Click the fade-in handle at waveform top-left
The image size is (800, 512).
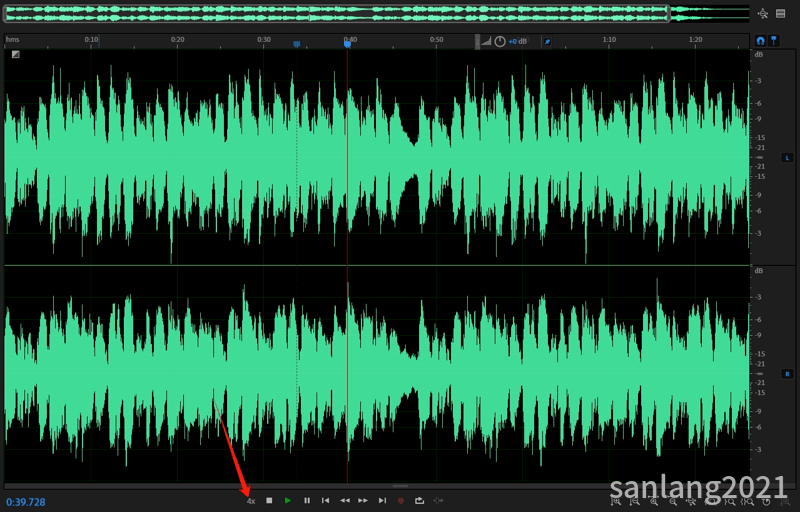point(16,55)
